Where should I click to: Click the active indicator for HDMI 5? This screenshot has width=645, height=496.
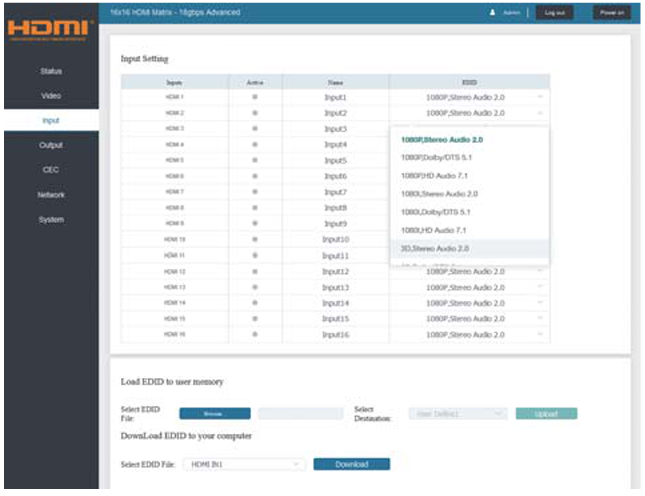click(255, 160)
